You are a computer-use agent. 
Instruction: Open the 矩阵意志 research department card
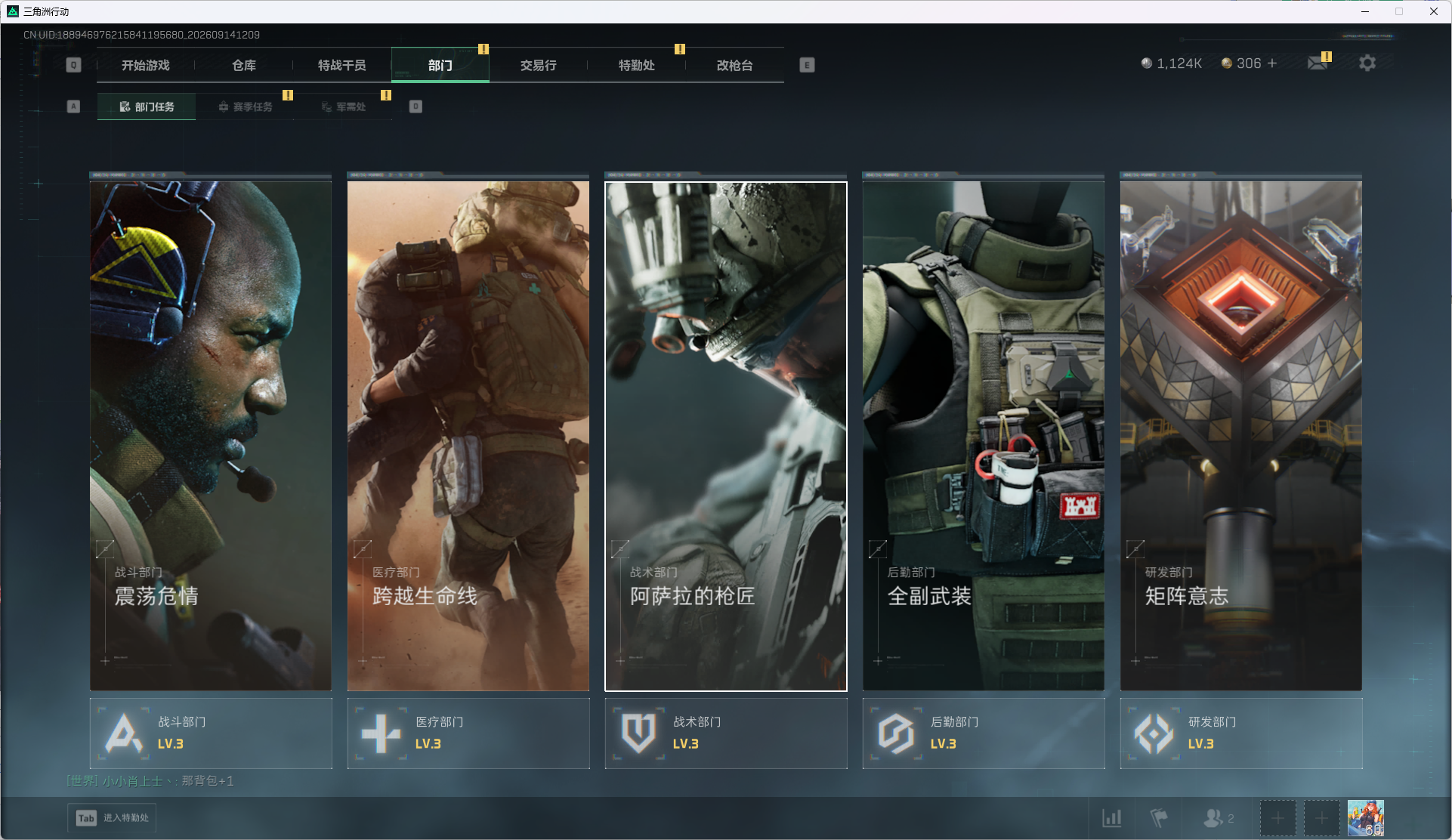click(x=1241, y=436)
